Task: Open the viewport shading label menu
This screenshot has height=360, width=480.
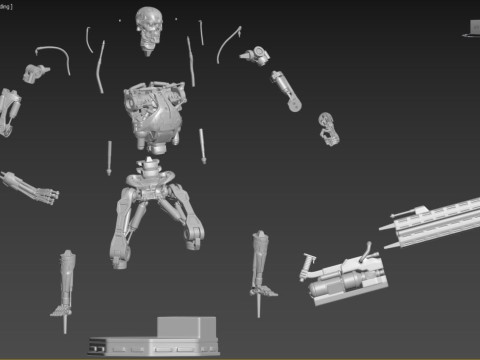Action: click(x=6, y=6)
